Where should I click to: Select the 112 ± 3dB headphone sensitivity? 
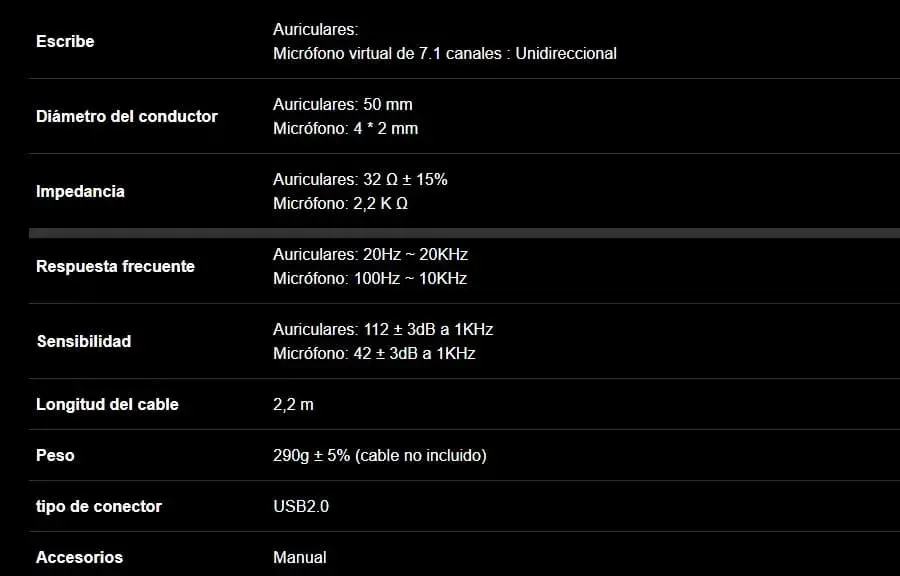383,329
